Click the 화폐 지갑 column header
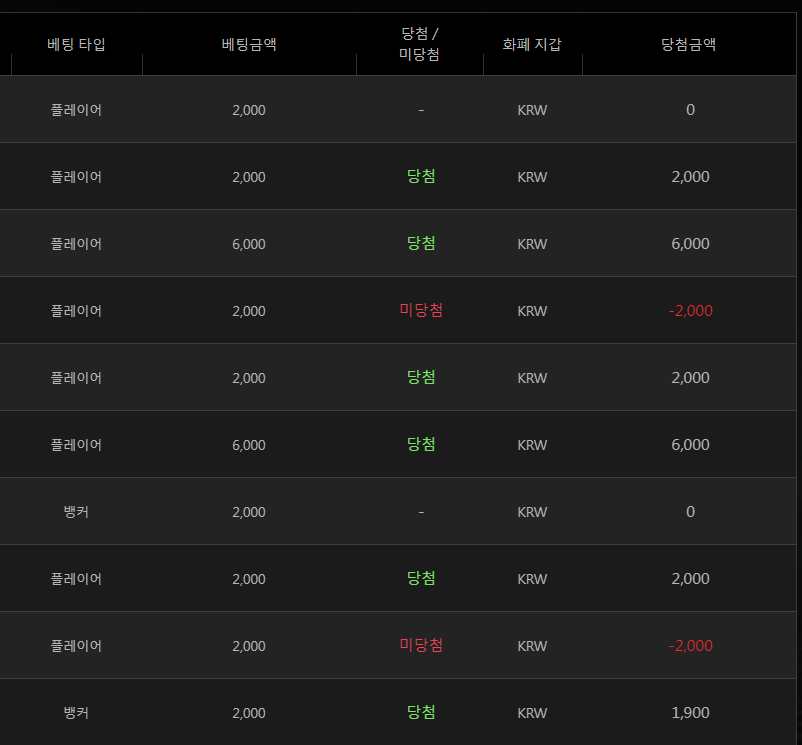The image size is (802, 745). point(532,44)
